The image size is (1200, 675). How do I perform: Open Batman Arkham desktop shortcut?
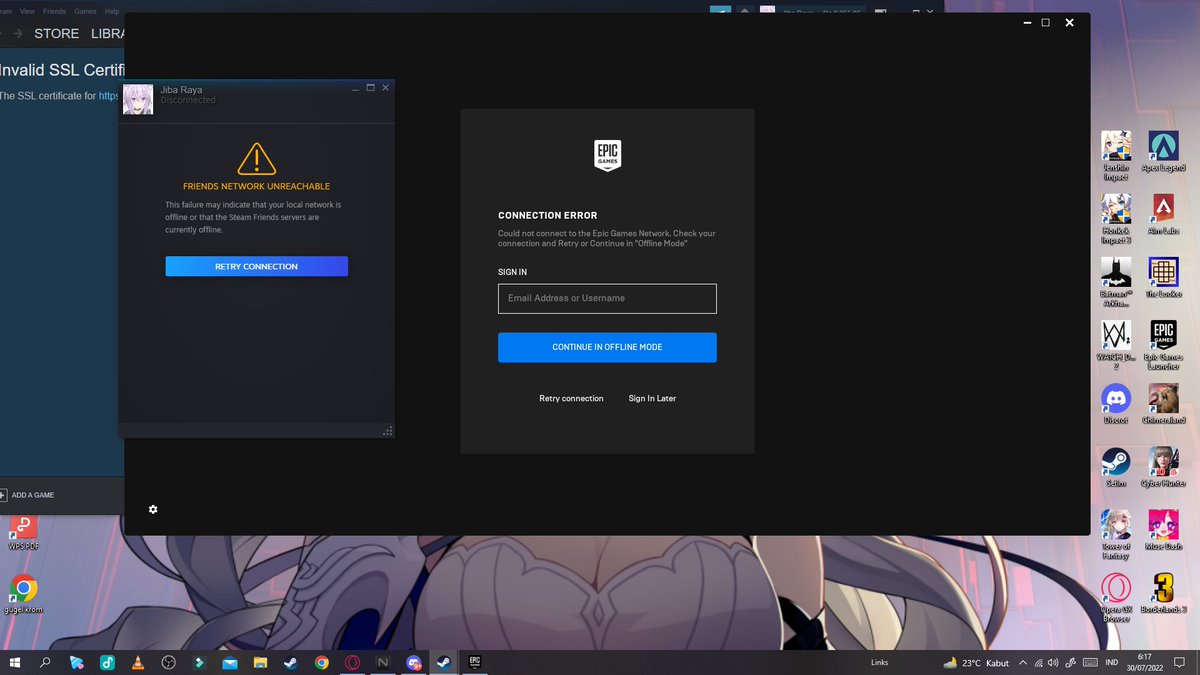coord(1116,282)
